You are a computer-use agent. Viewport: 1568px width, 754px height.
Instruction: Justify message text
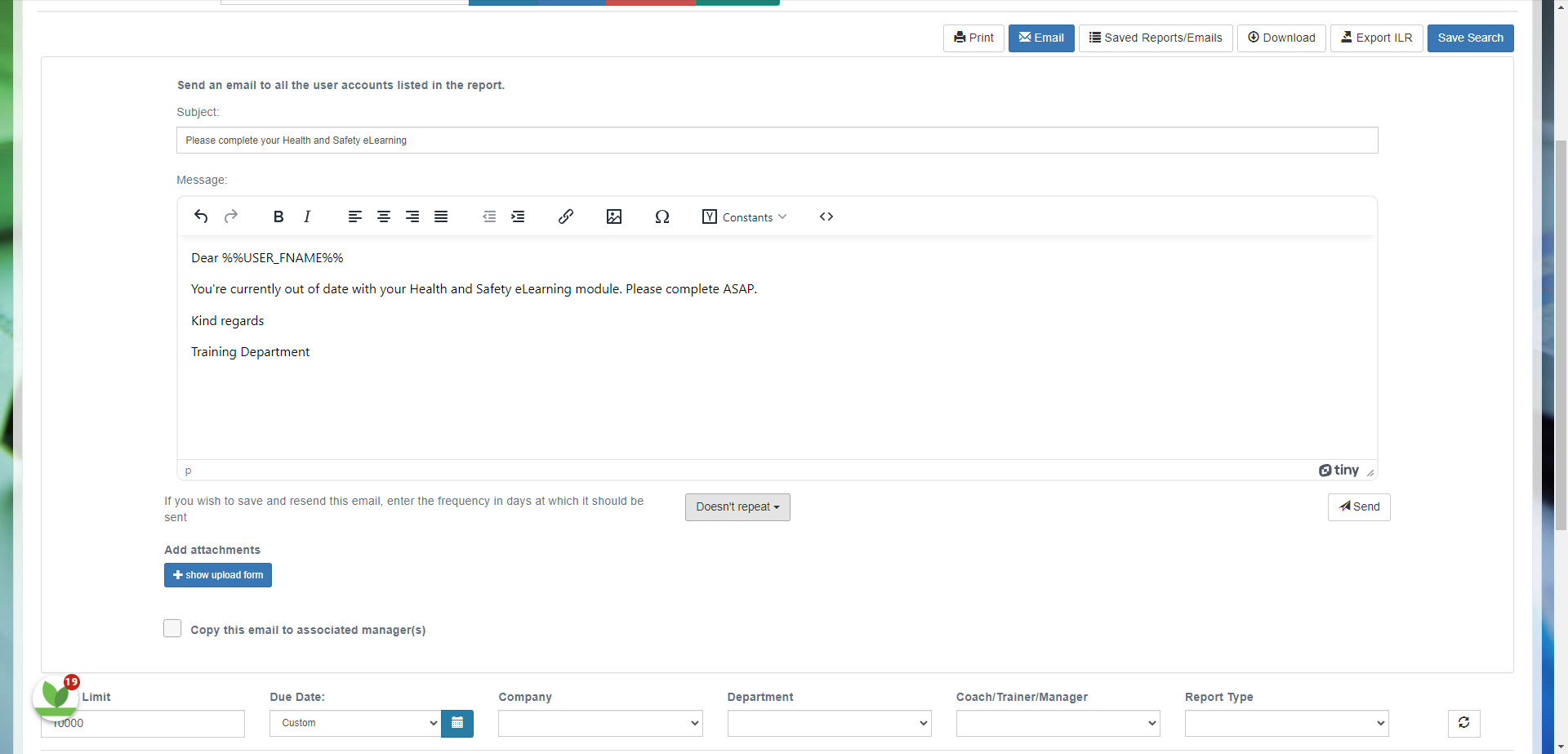(441, 216)
